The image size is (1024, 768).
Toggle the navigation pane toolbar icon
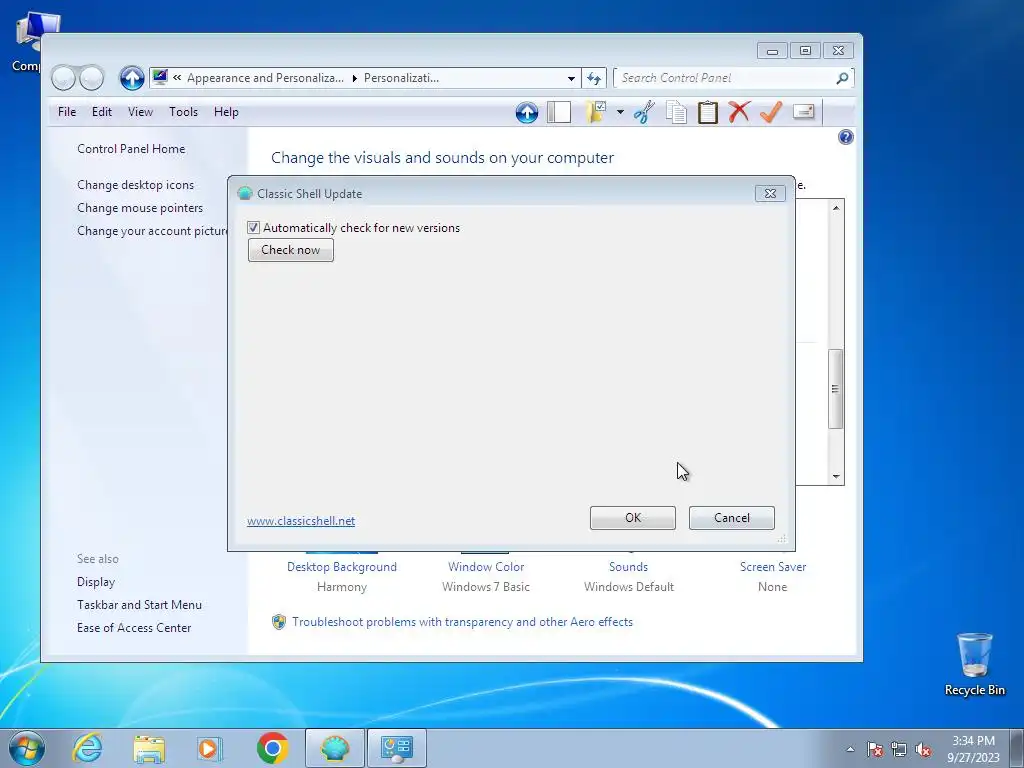click(559, 112)
